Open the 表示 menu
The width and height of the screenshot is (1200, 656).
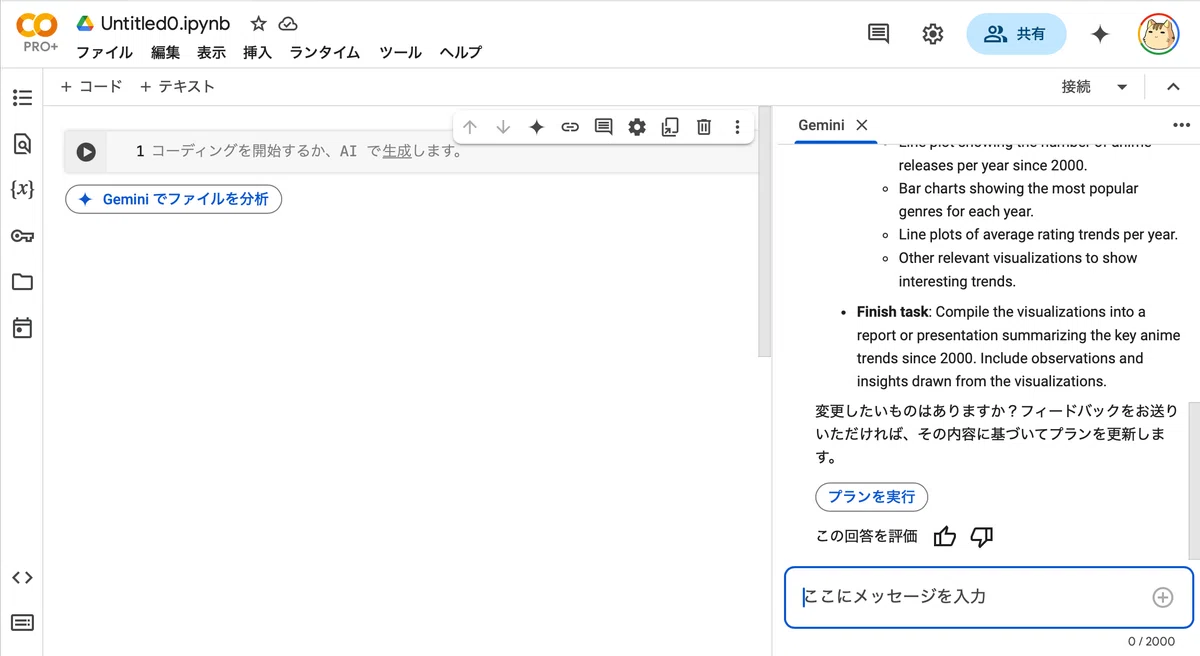pos(211,53)
